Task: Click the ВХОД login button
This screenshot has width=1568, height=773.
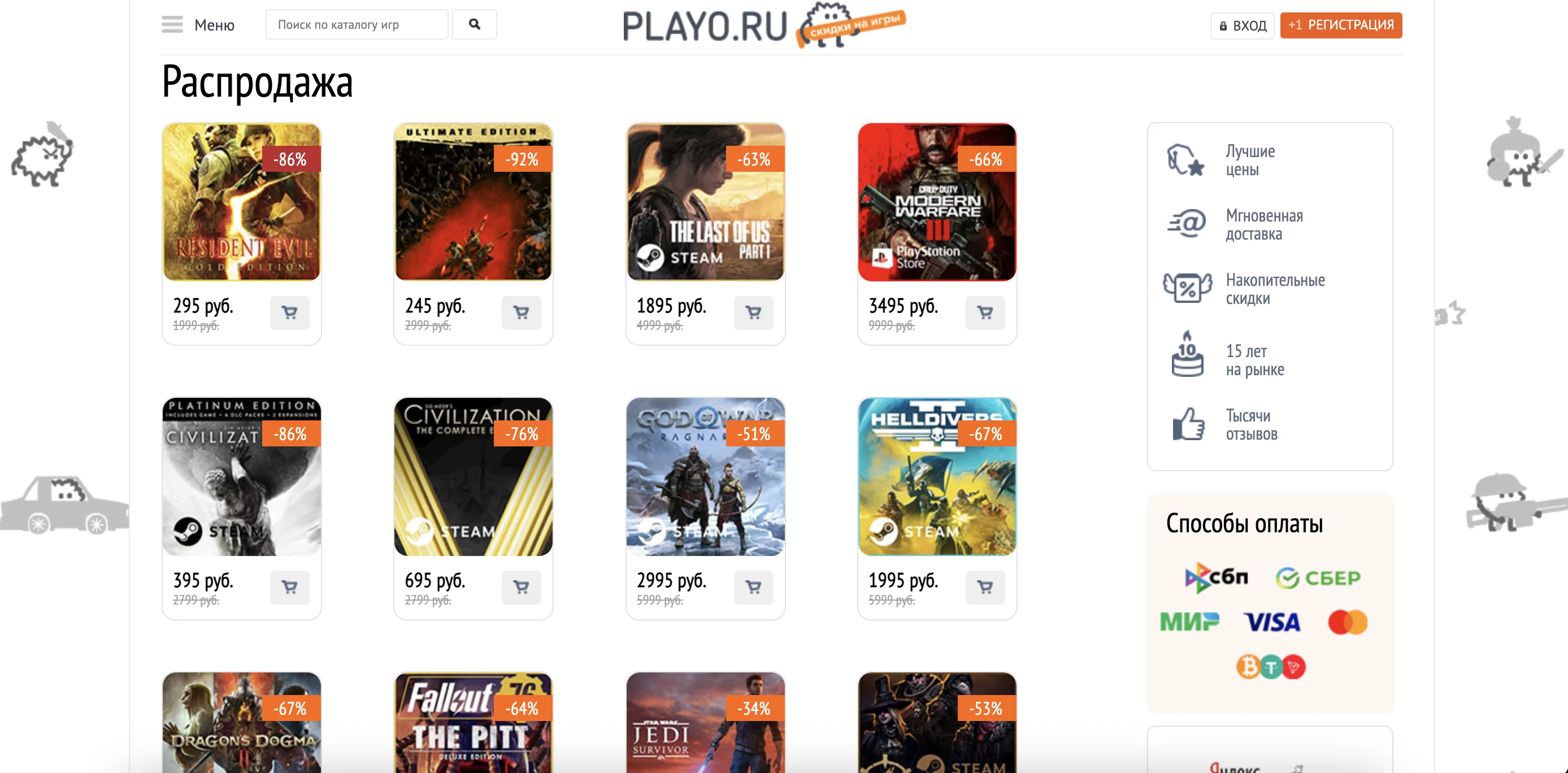Action: (x=1243, y=25)
